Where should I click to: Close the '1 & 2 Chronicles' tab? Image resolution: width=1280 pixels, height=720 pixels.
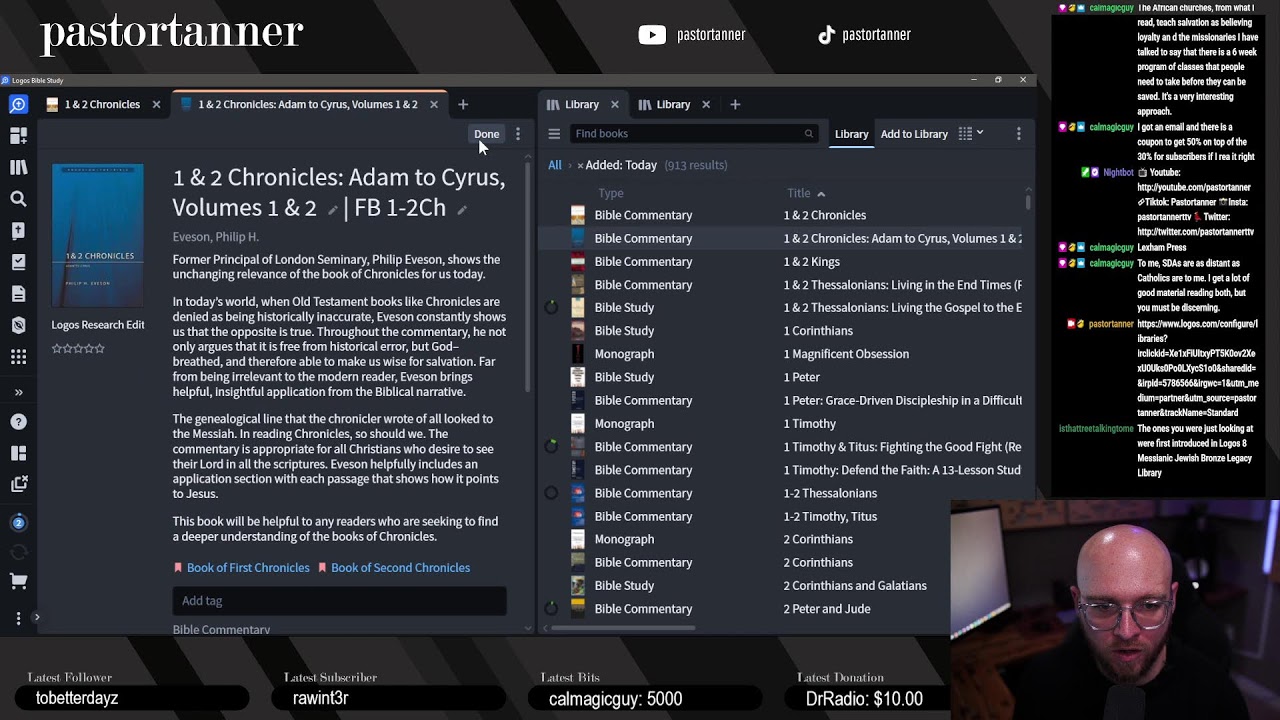point(156,104)
